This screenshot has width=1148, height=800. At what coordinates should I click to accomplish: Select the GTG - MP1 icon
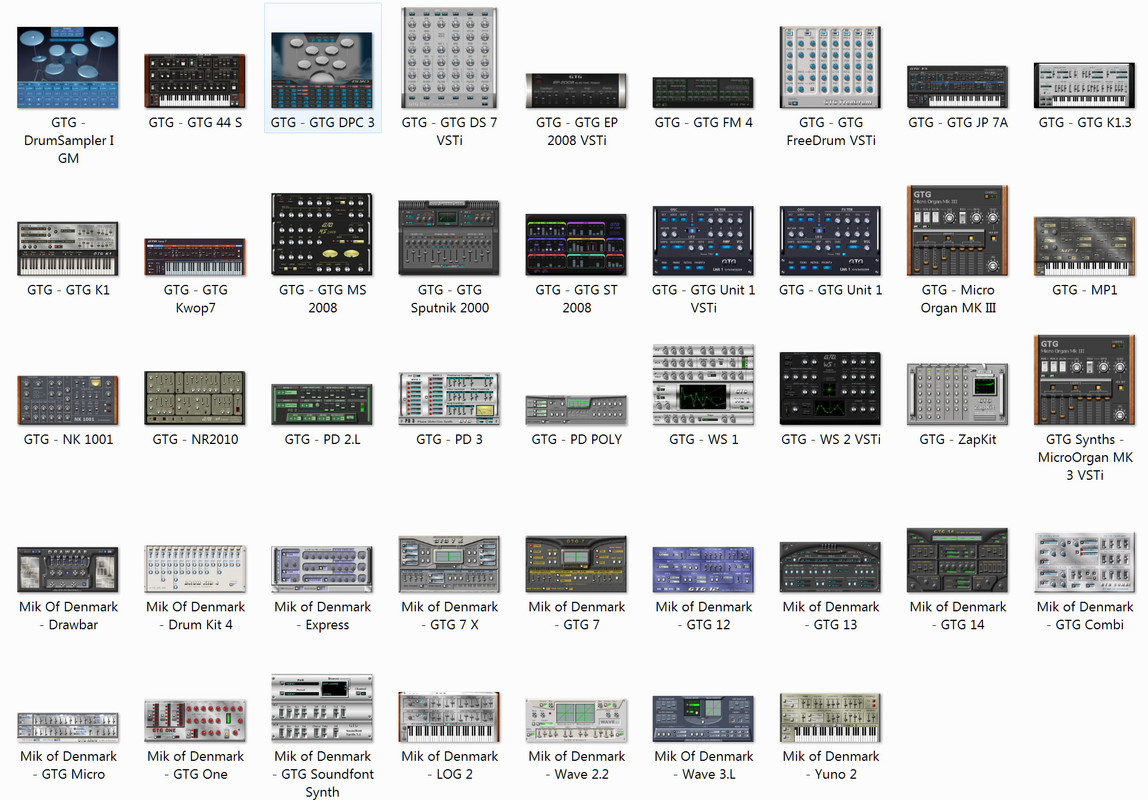click(x=1084, y=246)
